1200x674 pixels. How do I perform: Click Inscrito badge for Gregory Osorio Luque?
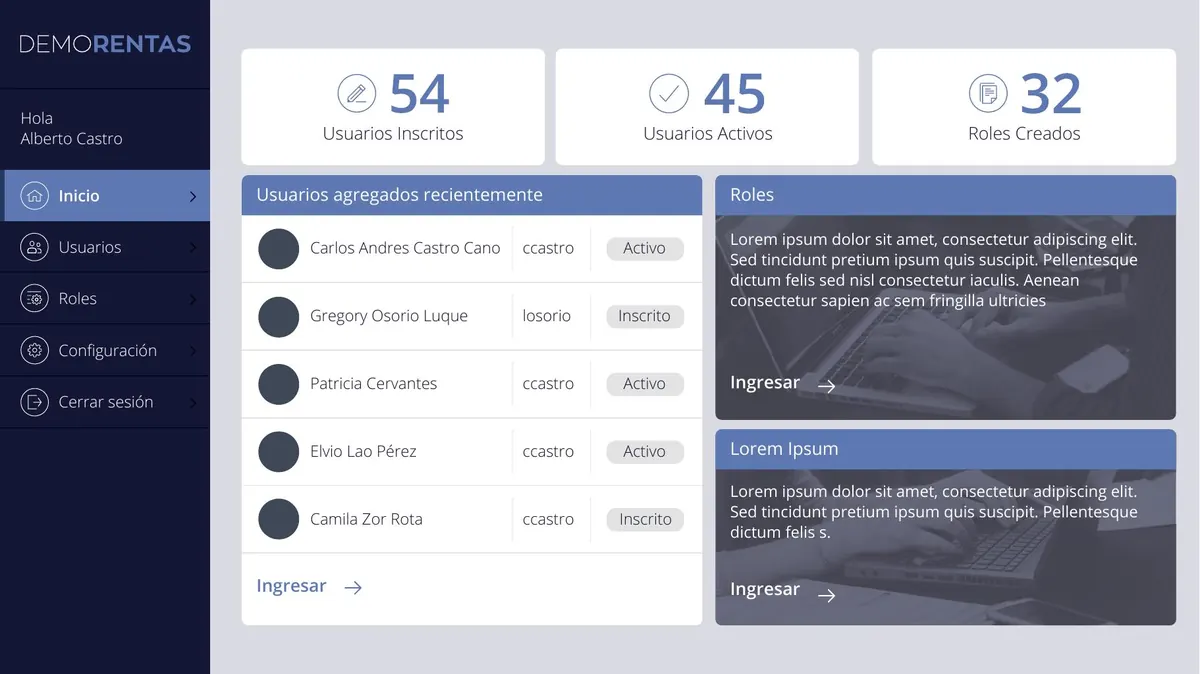(x=645, y=316)
